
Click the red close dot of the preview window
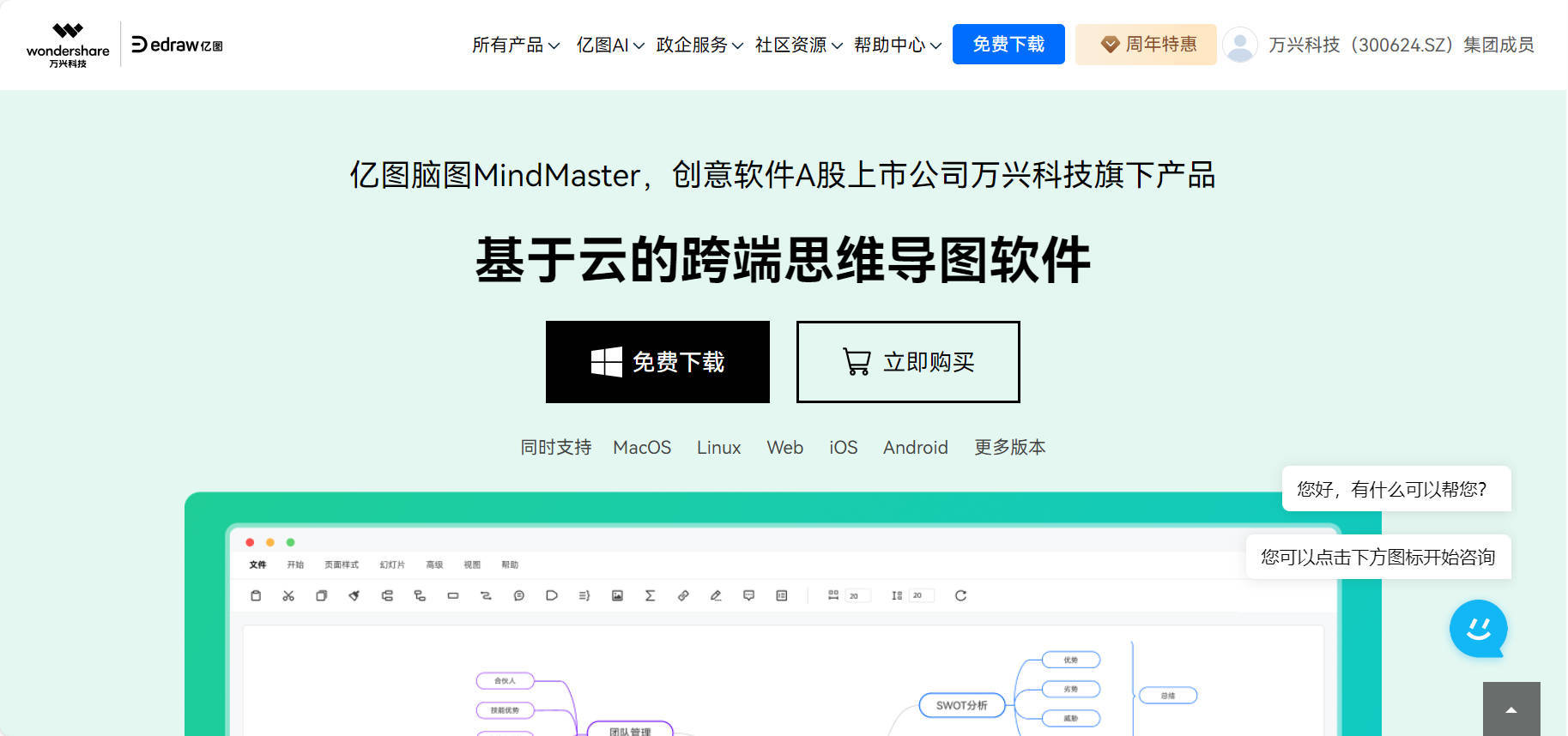point(250,542)
